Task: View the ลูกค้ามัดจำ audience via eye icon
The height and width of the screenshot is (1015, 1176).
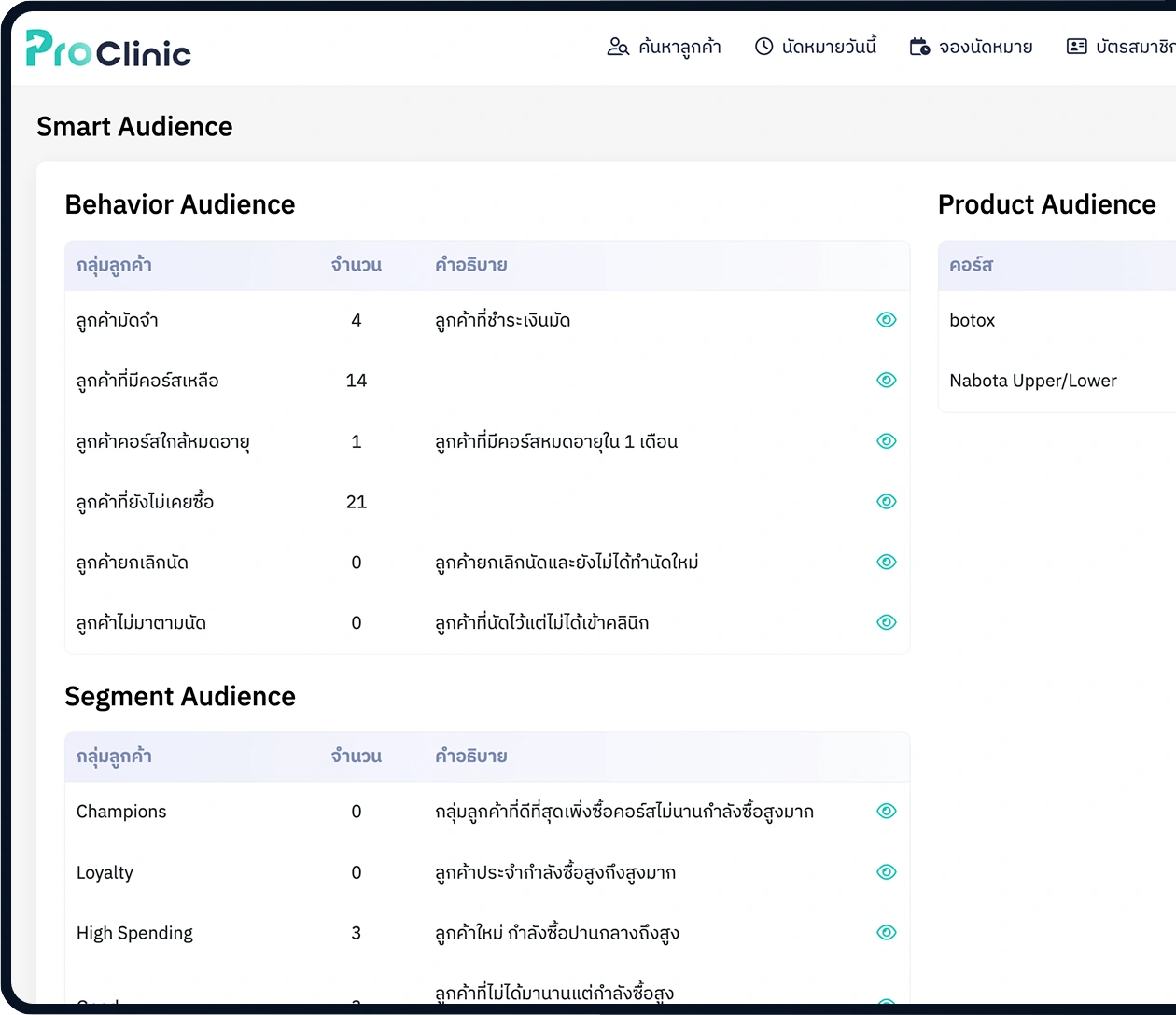Action: click(886, 320)
